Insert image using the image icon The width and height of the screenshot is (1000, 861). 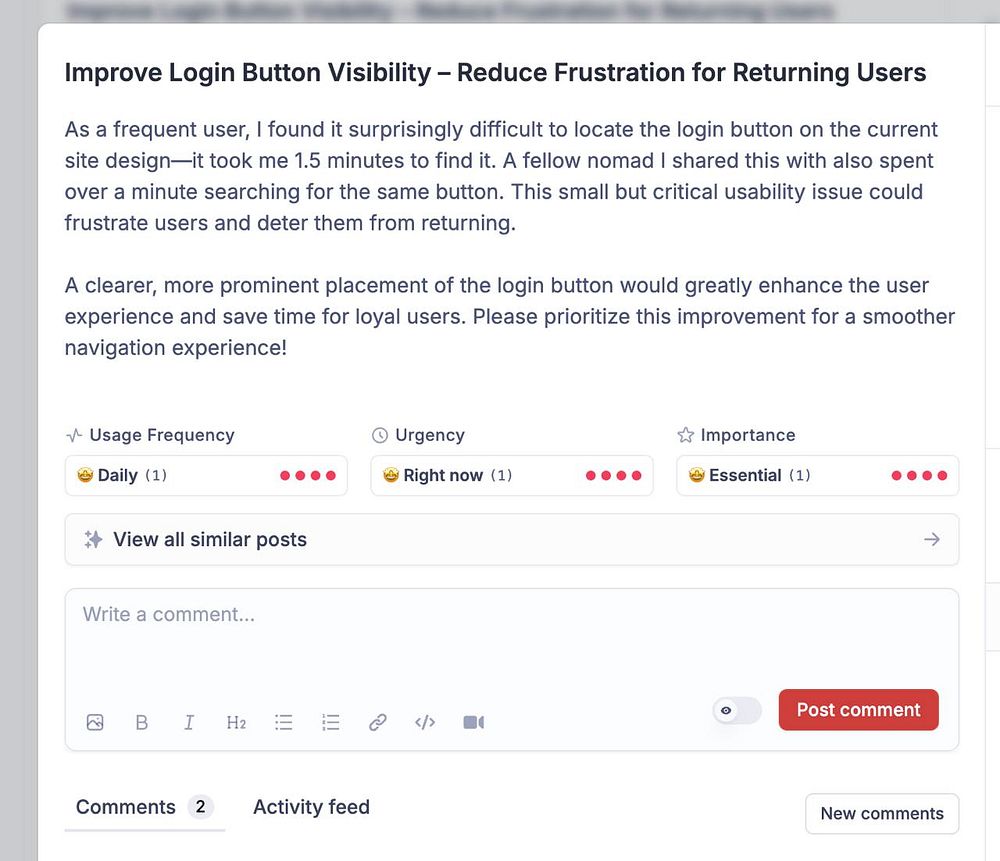[95, 722]
